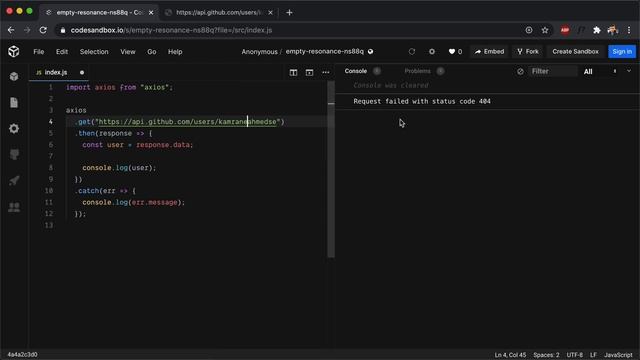This screenshot has height=360, width=640.
Task: Click the Anonymous author label
Action: point(259,52)
